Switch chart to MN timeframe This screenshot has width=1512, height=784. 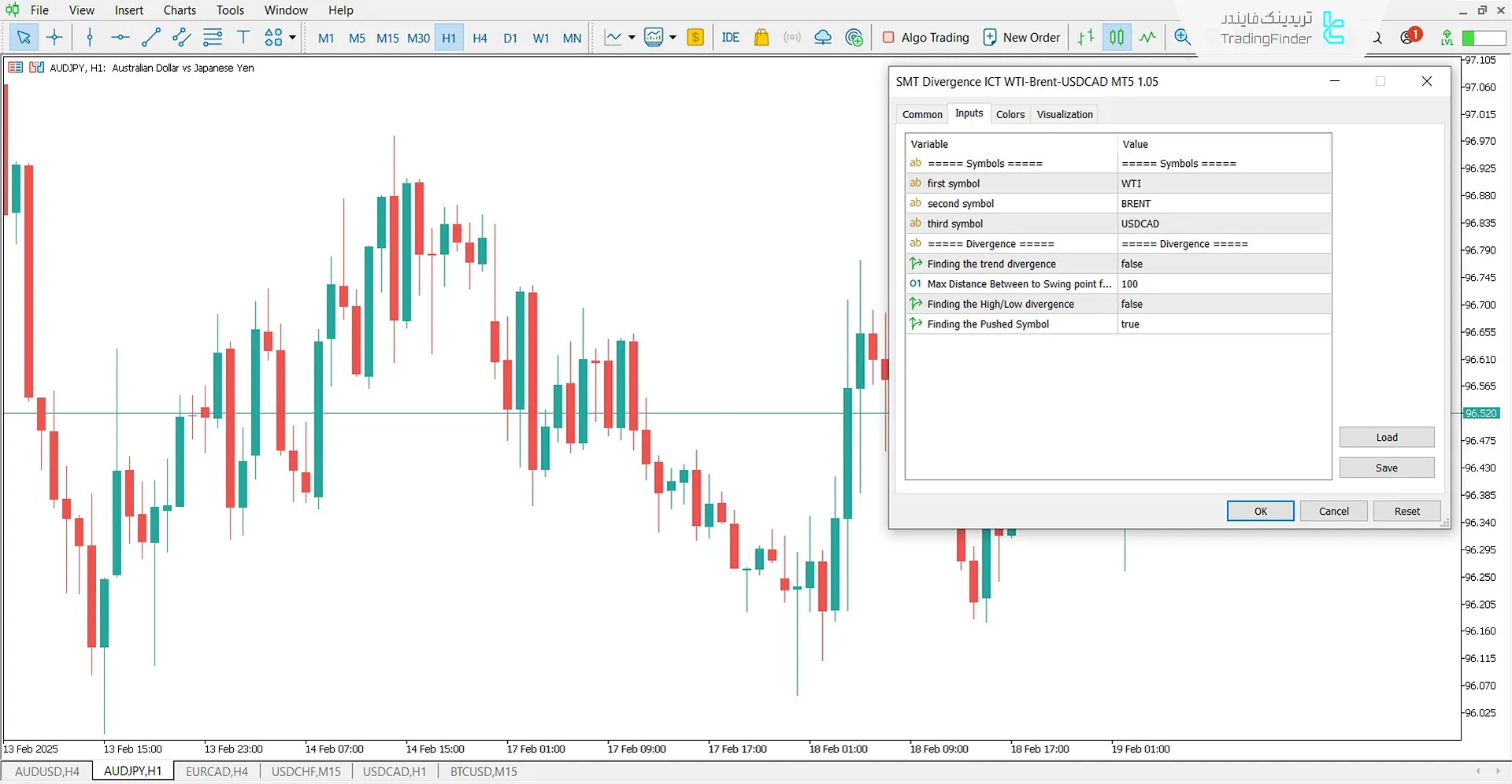573,38
